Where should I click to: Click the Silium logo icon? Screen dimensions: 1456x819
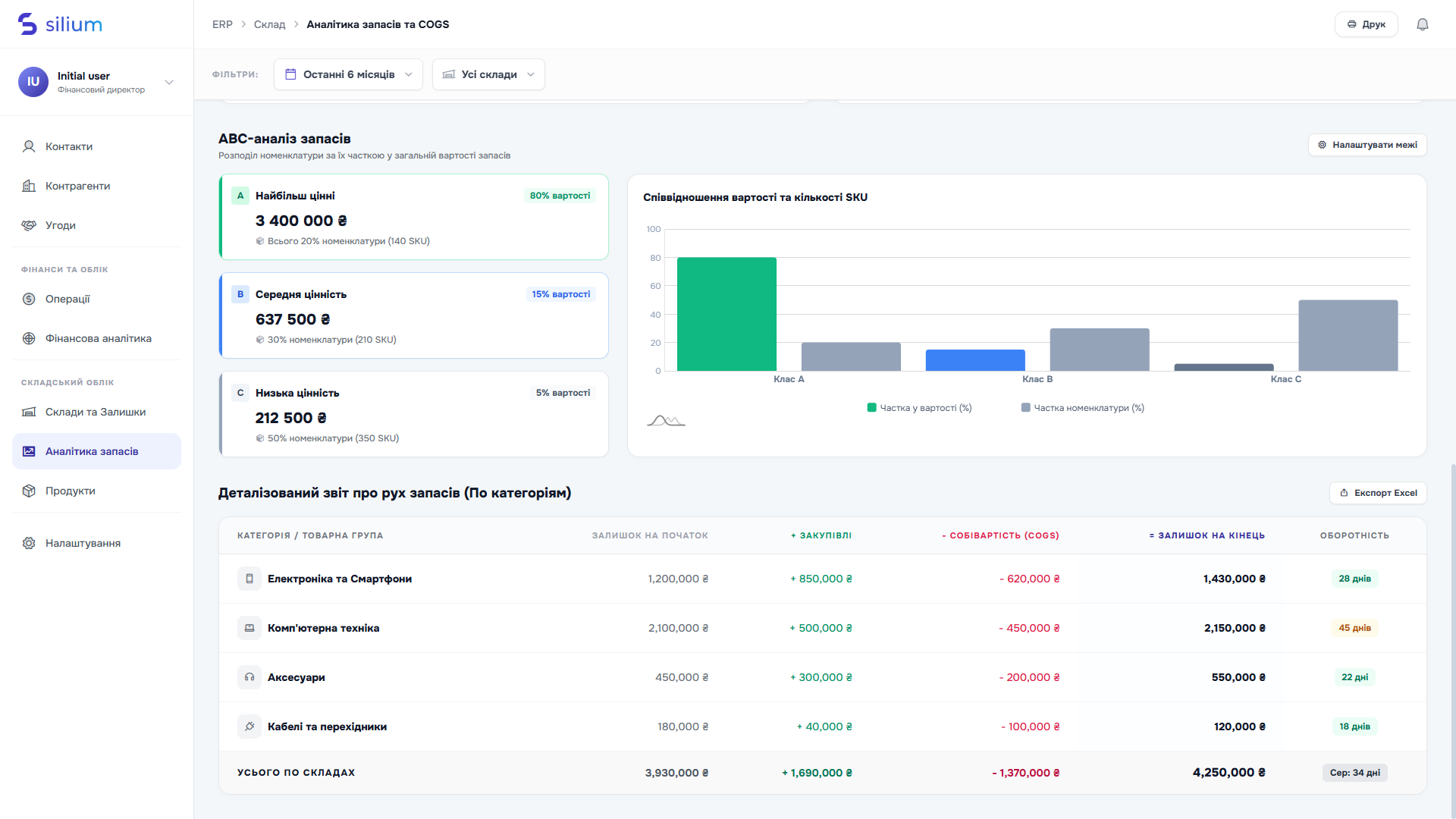point(27,24)
